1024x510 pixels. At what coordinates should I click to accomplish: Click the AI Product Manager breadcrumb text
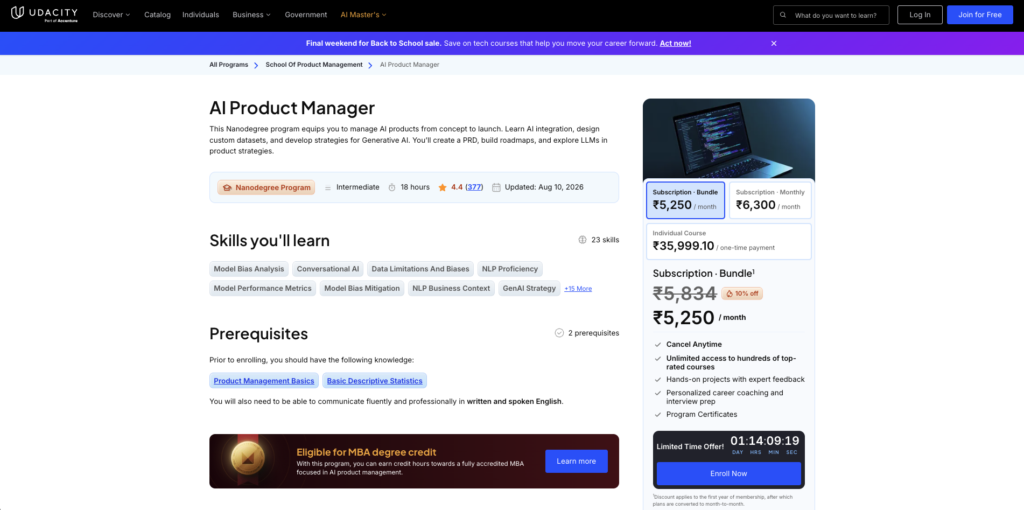pyautogui.click(x=409, y=65)
